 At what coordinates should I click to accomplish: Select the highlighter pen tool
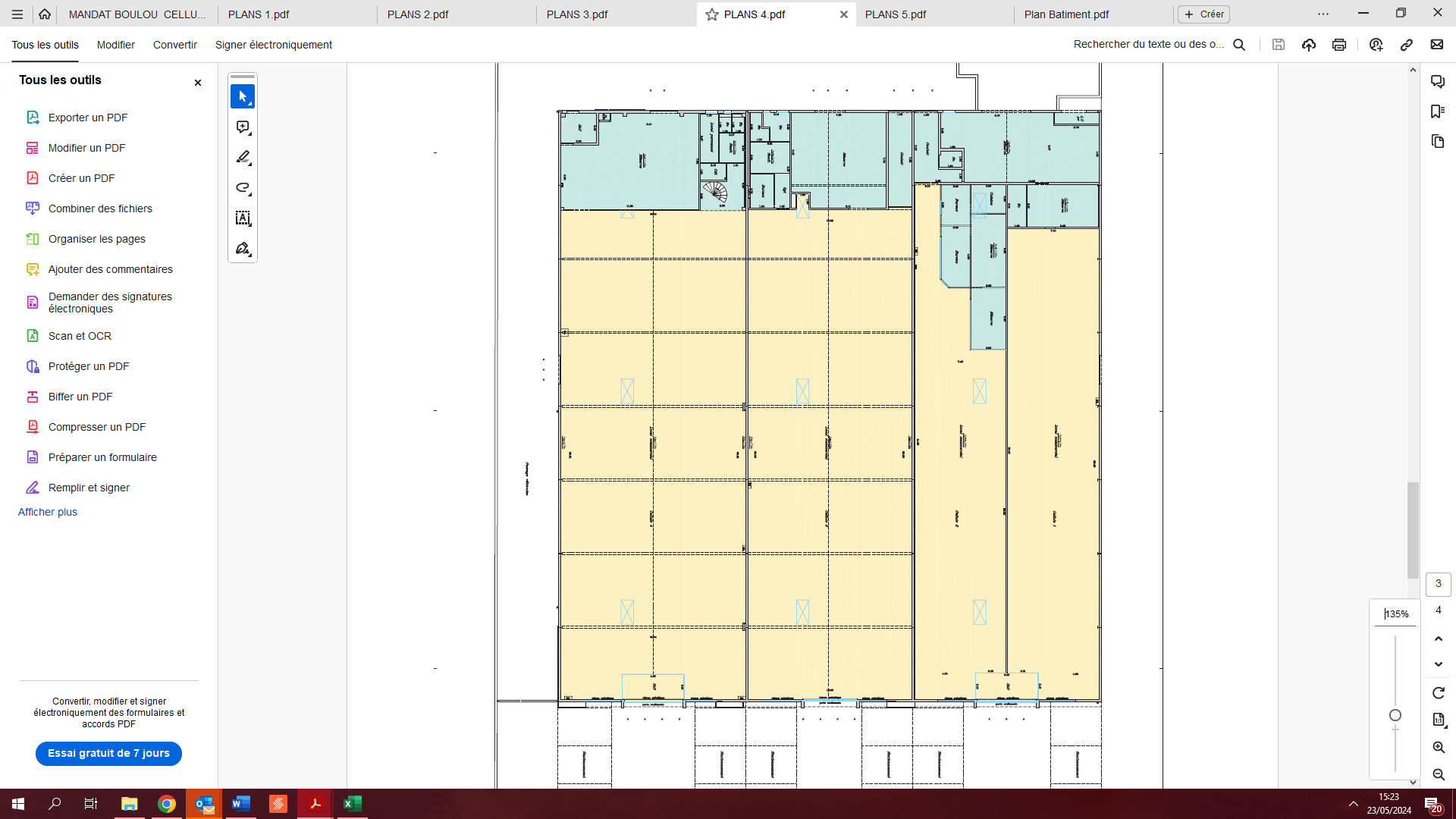(243, 158)
